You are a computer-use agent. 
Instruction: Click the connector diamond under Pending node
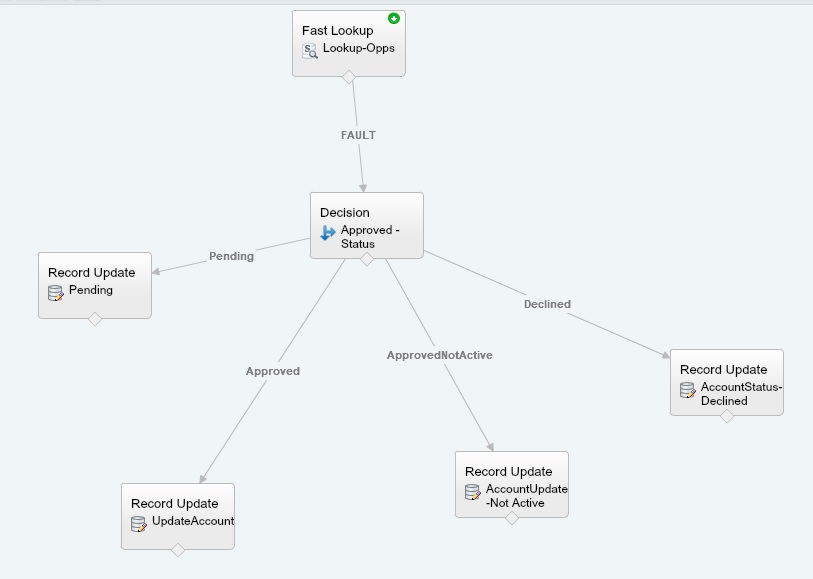point(95,319)
